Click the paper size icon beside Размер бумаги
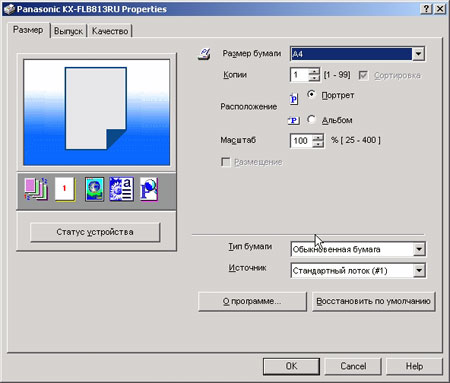Viewport: 450px width, 383px height. (x=204, y=54)
